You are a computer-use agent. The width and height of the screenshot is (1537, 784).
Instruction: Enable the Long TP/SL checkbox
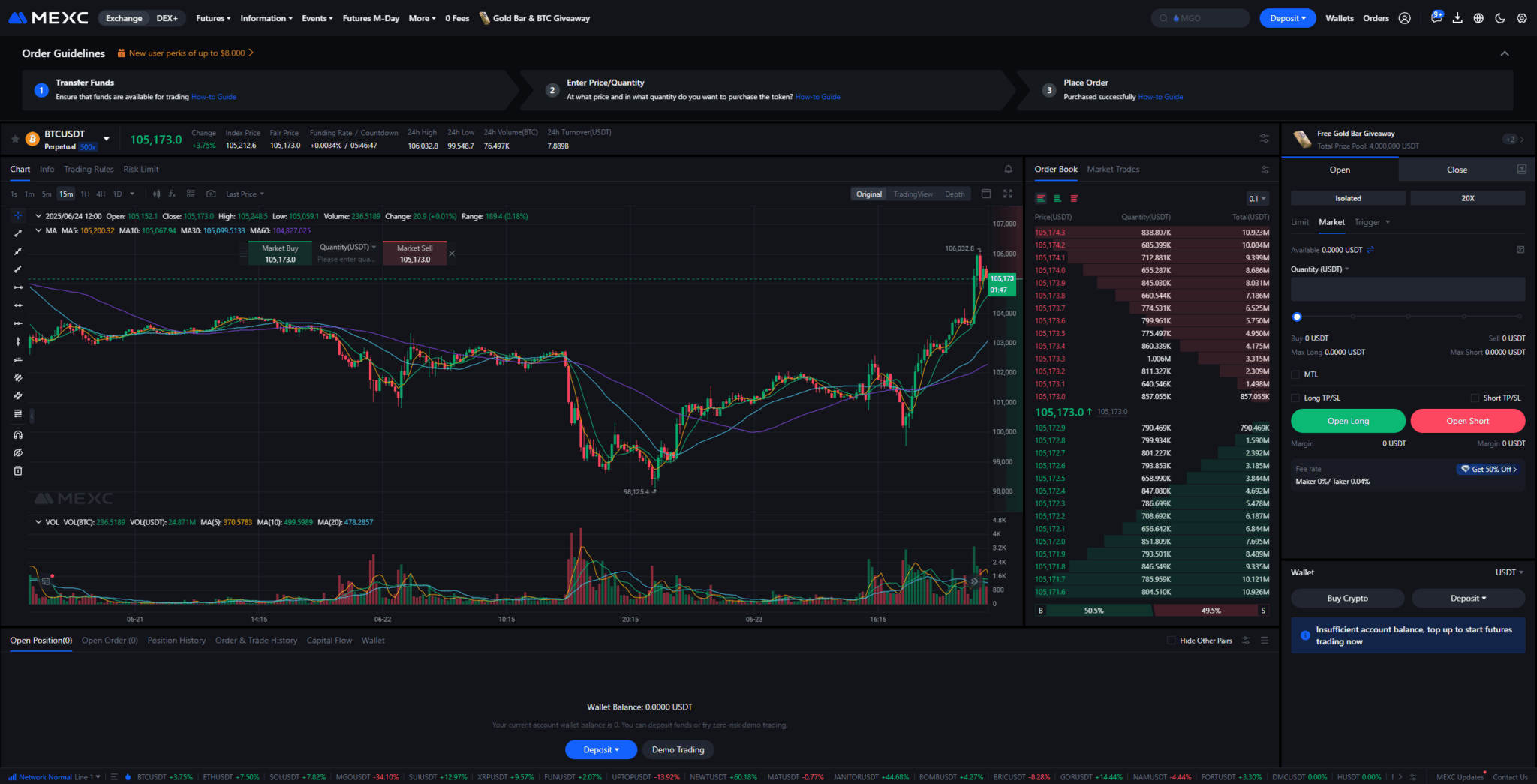(1295, 398)
